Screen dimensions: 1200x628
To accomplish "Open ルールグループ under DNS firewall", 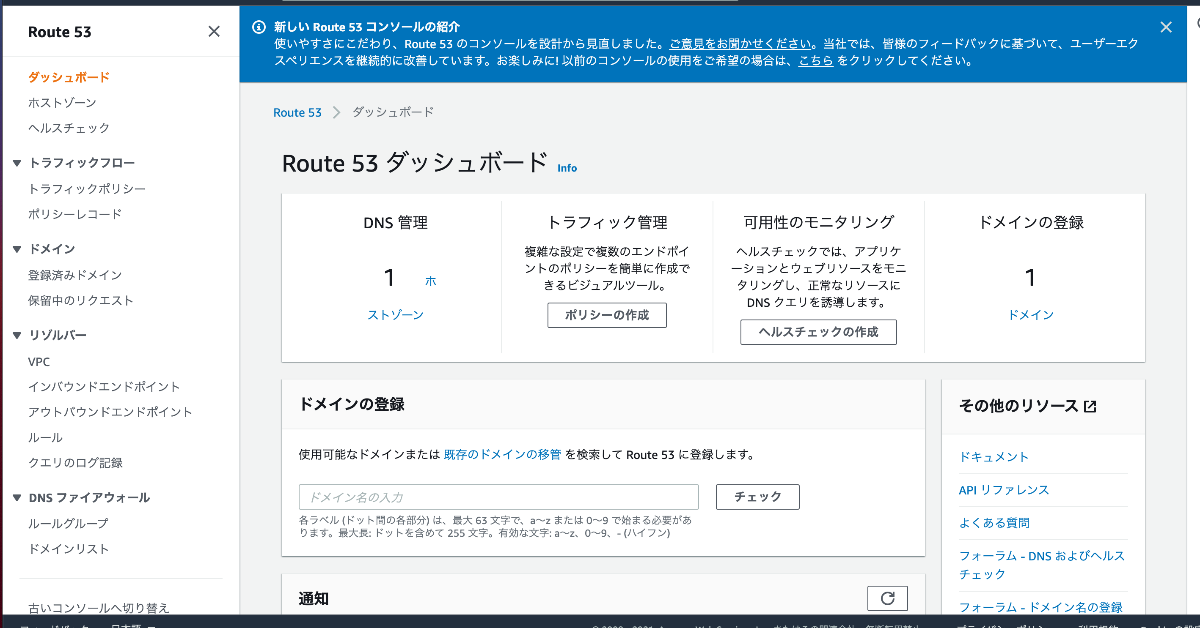I will point(68,524).
